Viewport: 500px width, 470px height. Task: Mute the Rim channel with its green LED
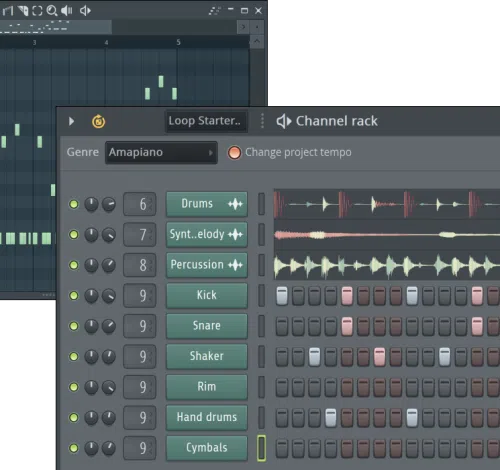(x=74, y=387)
